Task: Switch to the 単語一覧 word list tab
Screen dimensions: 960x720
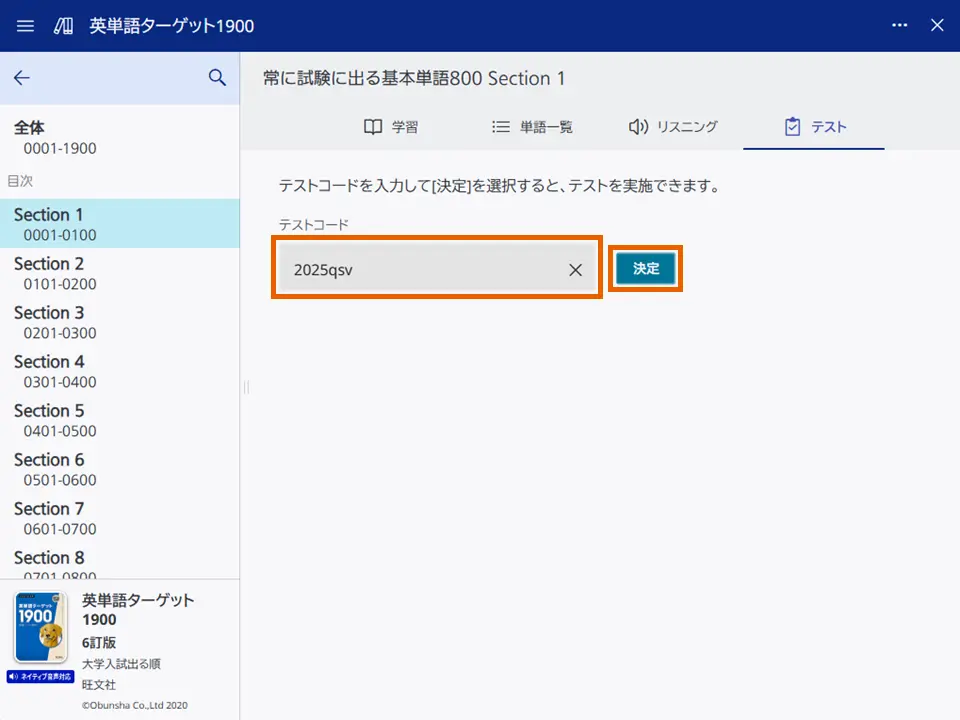Action: click(540, 126)
